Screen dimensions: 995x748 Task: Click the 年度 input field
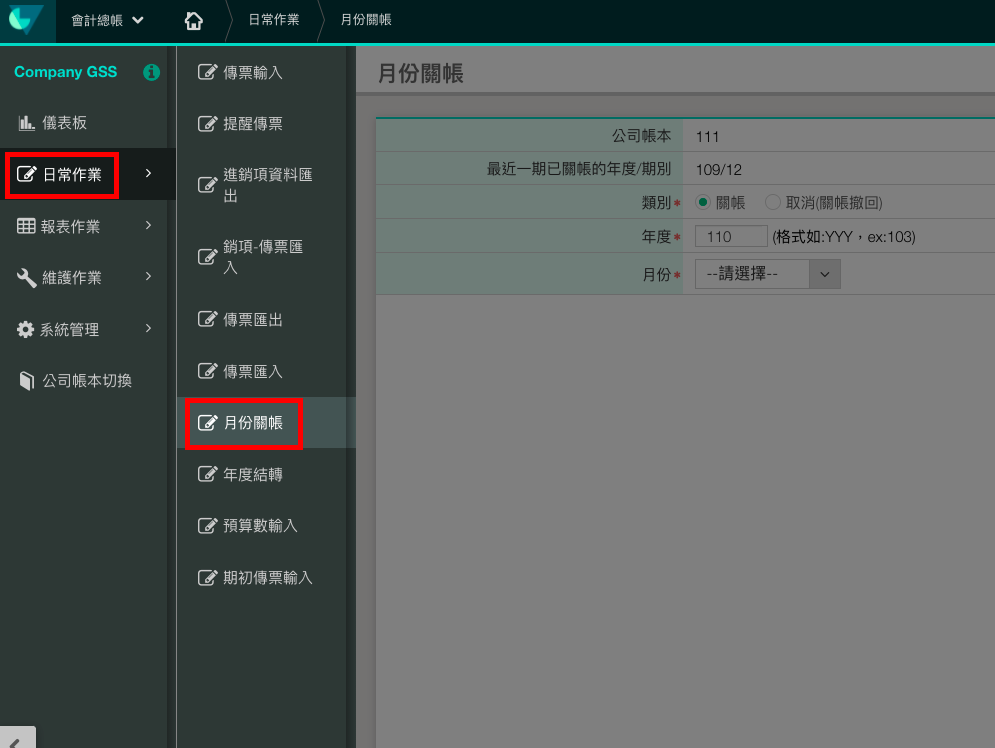click(x=731, y=237)
